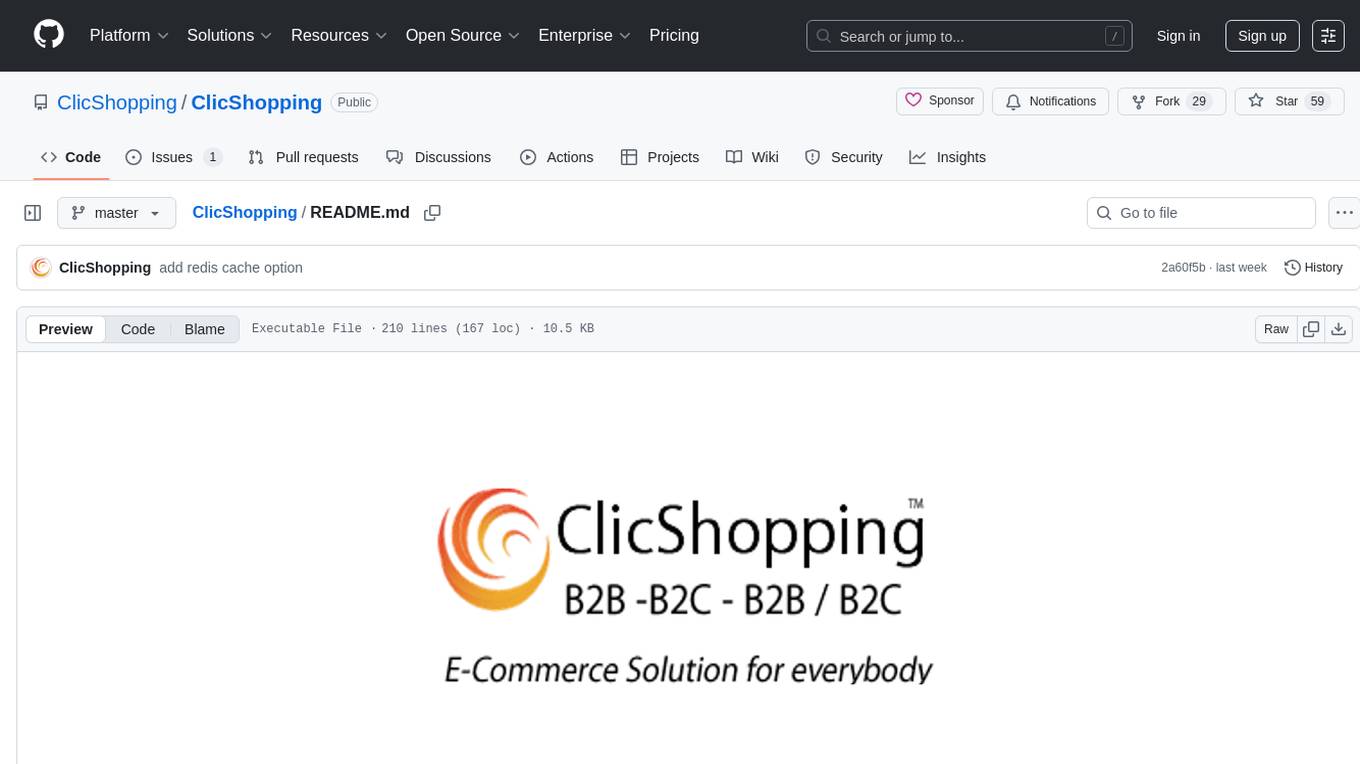The height and width of the screenshot is (764, 1360).
Task: Open the Wiki tab
Action: coord(752,157)
